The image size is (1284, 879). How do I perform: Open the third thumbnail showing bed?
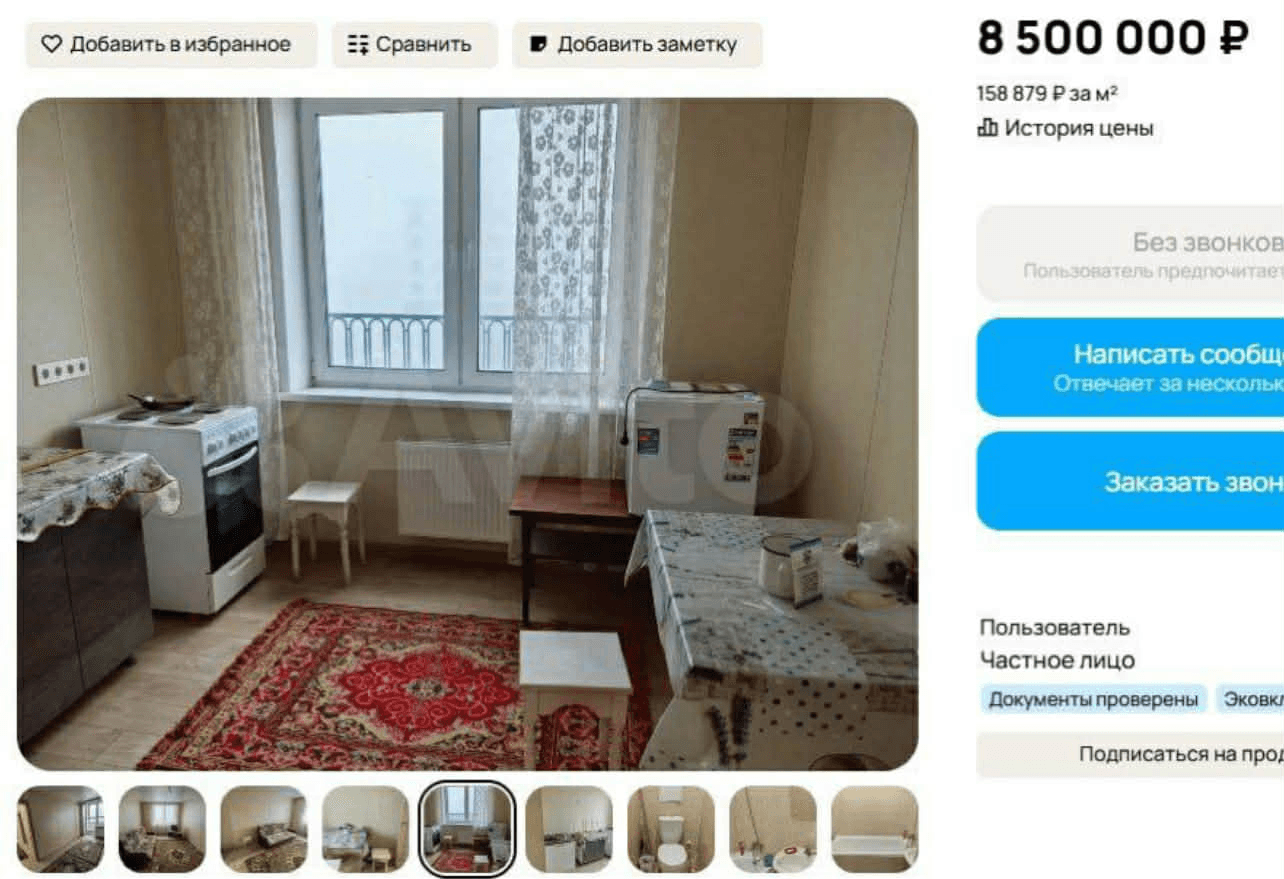[x=264, y=829]
